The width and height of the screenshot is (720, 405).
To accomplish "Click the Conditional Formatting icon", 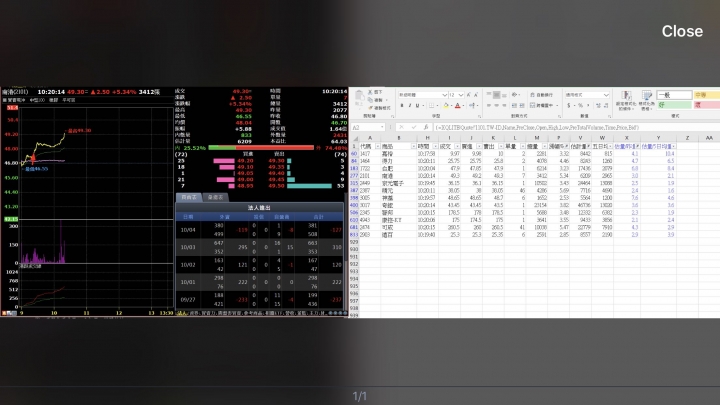I will [626, 101].
